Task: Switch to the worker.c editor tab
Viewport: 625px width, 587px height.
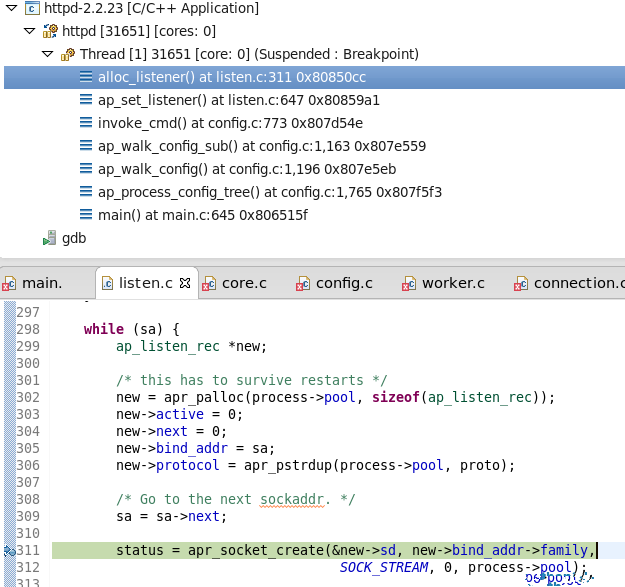Action: click(x=453, y=283)
